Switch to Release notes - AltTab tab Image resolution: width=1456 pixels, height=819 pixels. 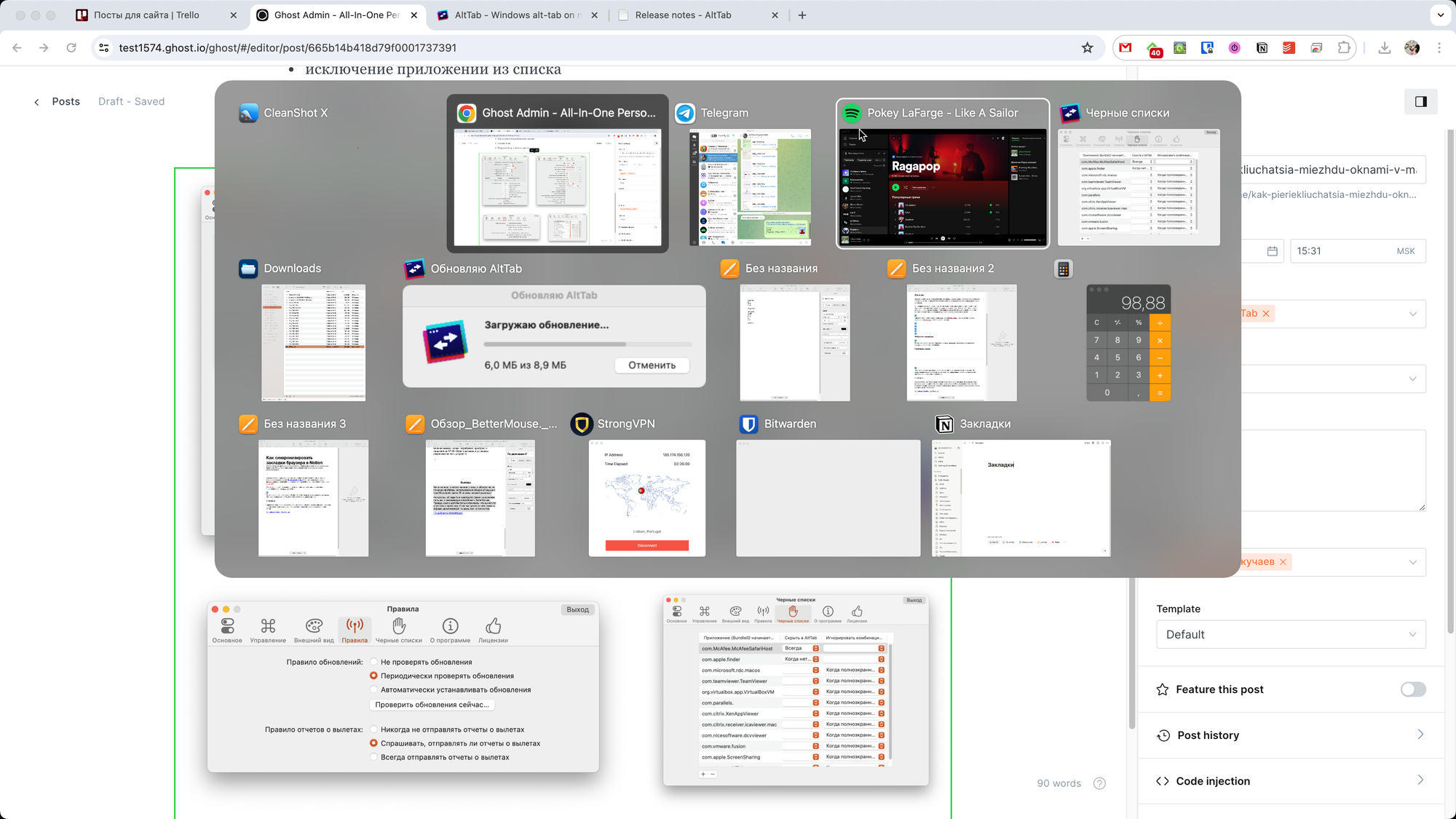pyautogui.click(x=683, y=15)
